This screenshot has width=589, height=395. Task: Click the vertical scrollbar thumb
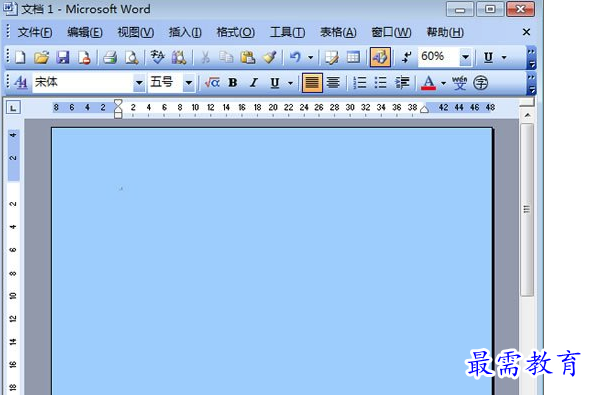(x=527, y=210)
